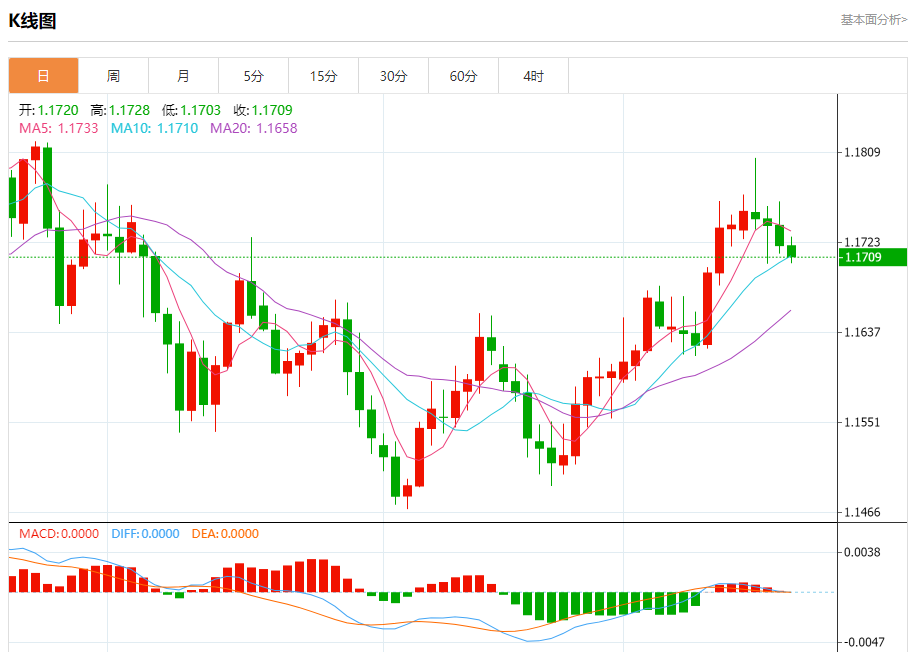Click the DEA value label
The width and height of the screenshot is (915, 652).
(x=224, y=534)
